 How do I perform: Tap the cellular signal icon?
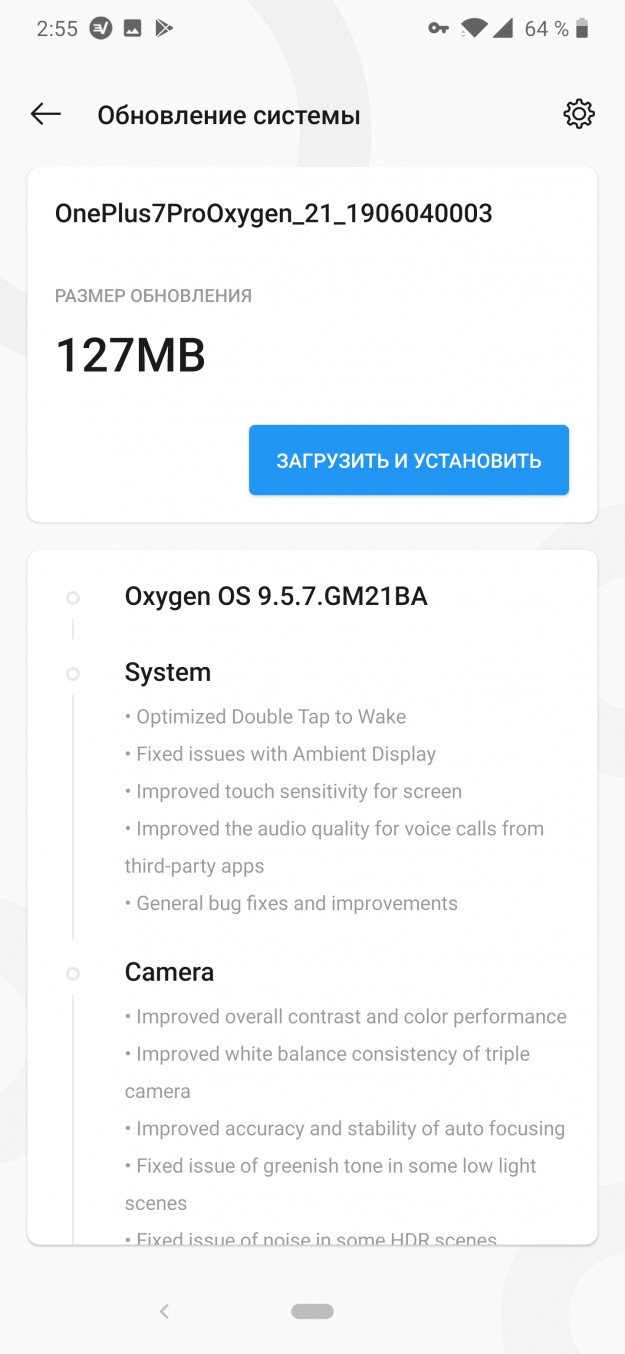click(505, 29)
